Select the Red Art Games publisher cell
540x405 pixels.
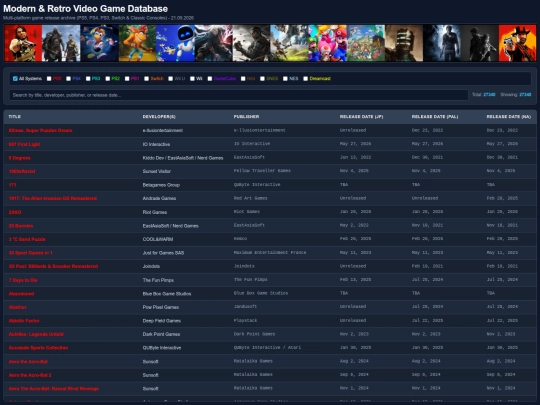coord(250,198)
